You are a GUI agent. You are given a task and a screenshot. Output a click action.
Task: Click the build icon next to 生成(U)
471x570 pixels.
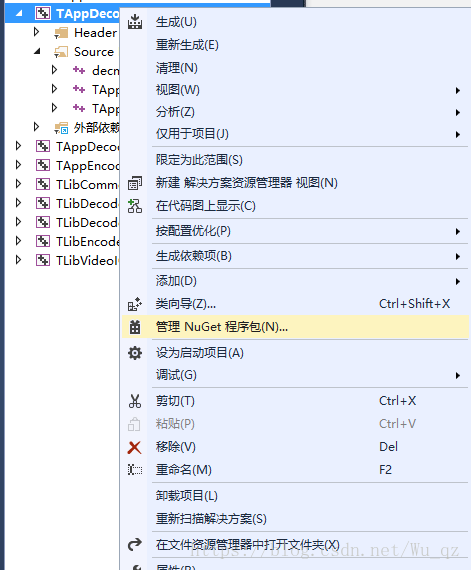pos(135,22)
